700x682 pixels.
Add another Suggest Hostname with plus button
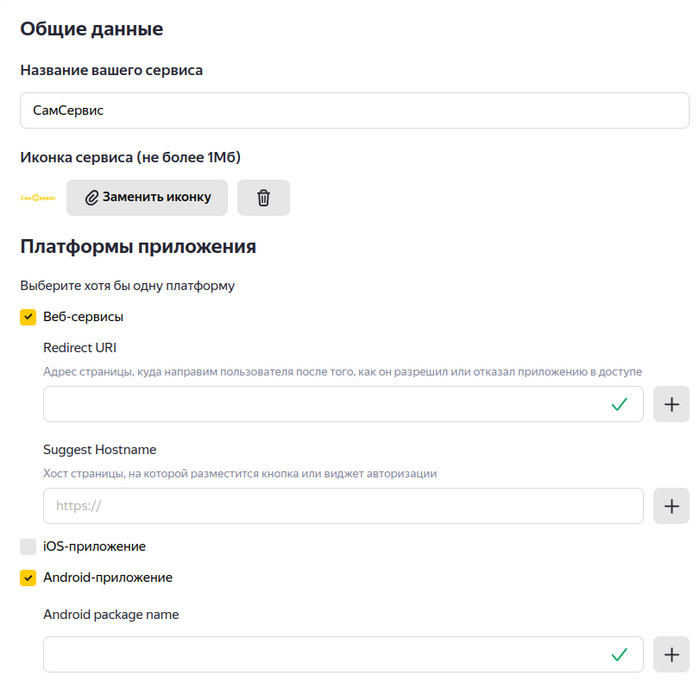tap(671, 506)
